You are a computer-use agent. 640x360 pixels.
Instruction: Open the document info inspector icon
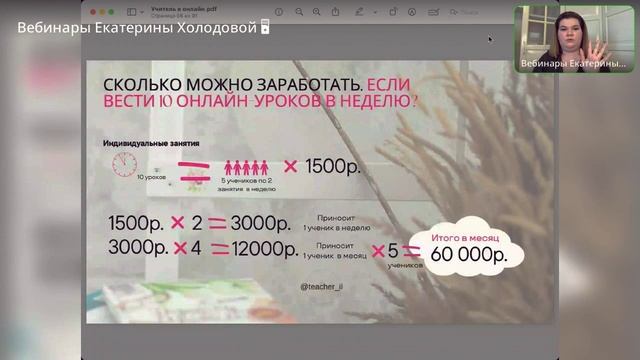coord(279,12)
